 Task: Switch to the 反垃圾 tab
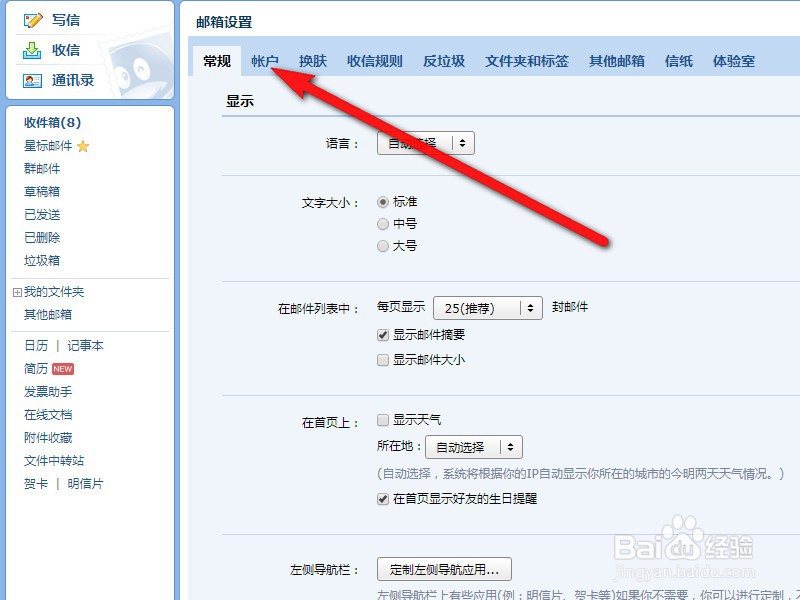coord(443,60)
